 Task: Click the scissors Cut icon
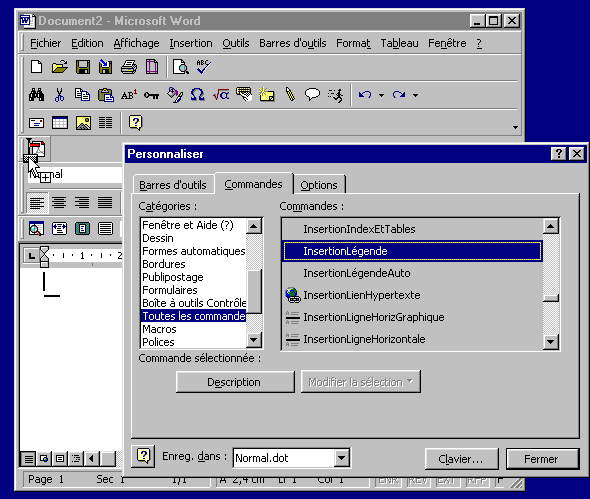(x=59, y=95)
